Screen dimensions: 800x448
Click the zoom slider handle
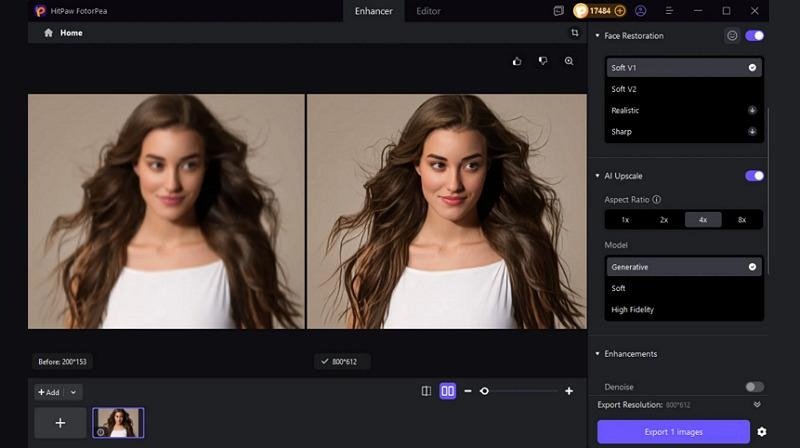[484, 391]
